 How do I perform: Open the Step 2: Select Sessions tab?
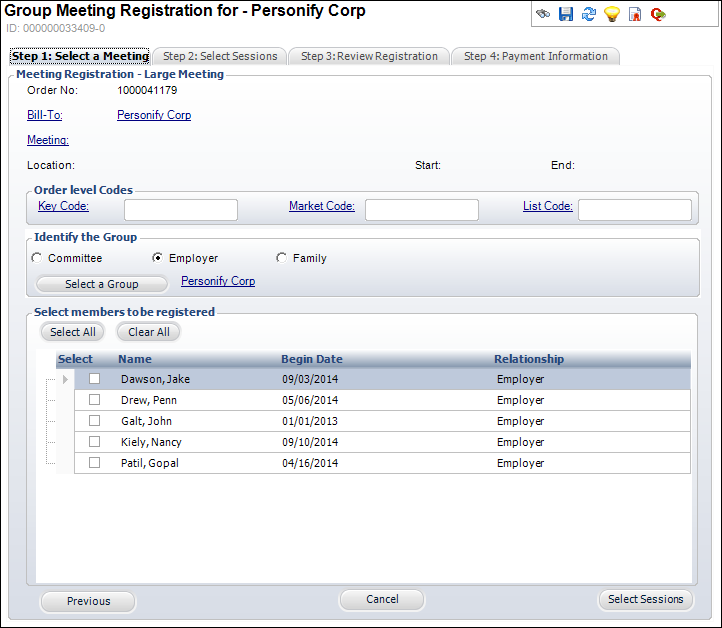point(220,56)
